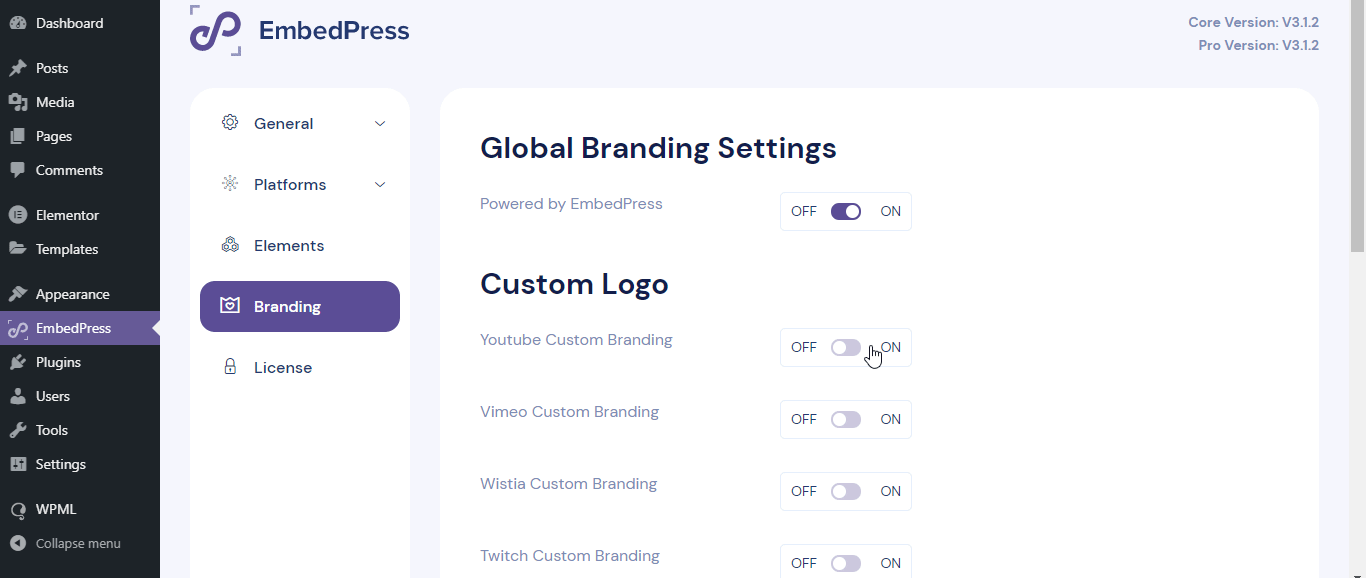Enable Youtube Custom Branding toggle
This screenshot has width=1366, height=578.
click(846, 347)
